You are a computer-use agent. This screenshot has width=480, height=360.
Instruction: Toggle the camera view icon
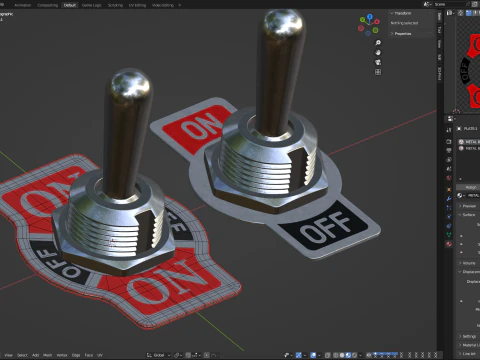tap(378, 62)
